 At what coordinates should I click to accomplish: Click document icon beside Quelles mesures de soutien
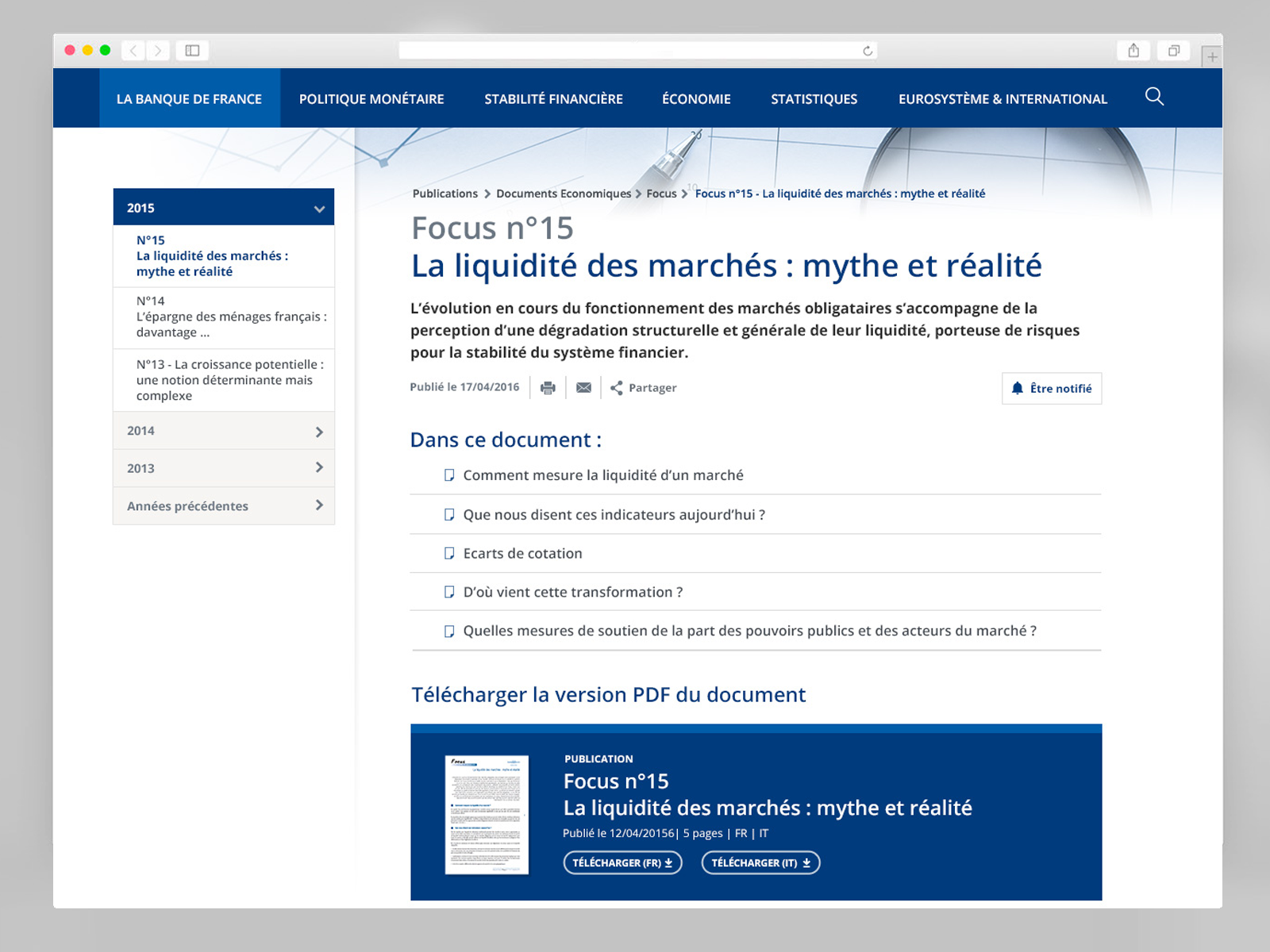[x=449, y=631]
